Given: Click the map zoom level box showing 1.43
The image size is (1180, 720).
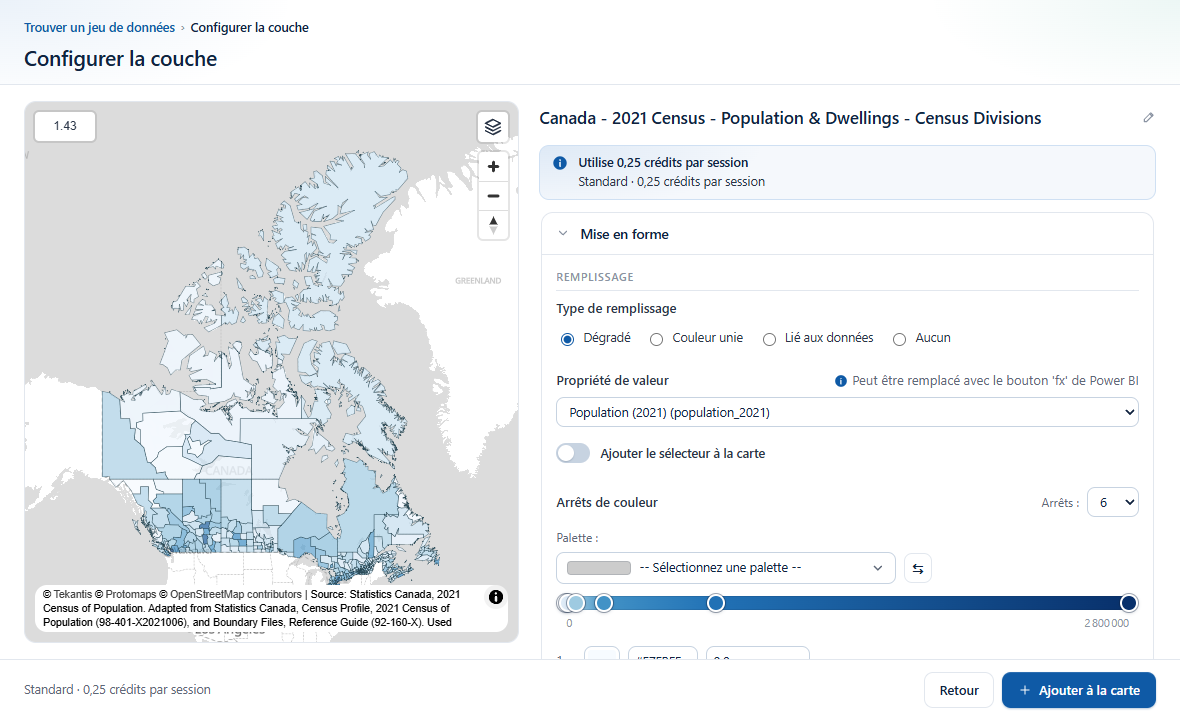Looking at the screenshot, I should [65, 126].
